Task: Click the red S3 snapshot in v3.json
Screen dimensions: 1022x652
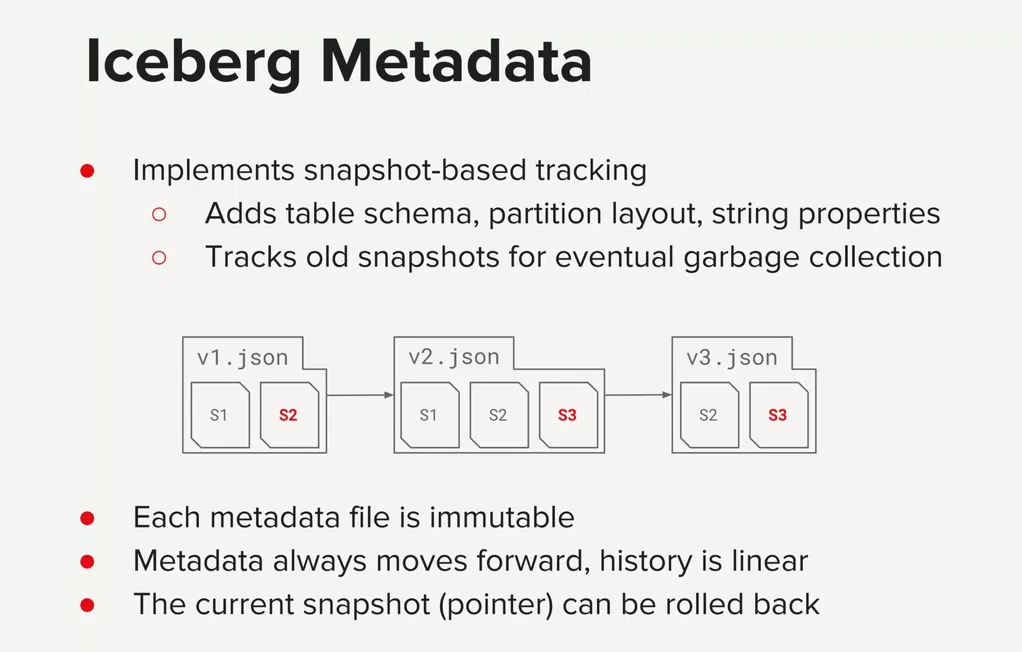Action: pos(779,415)
